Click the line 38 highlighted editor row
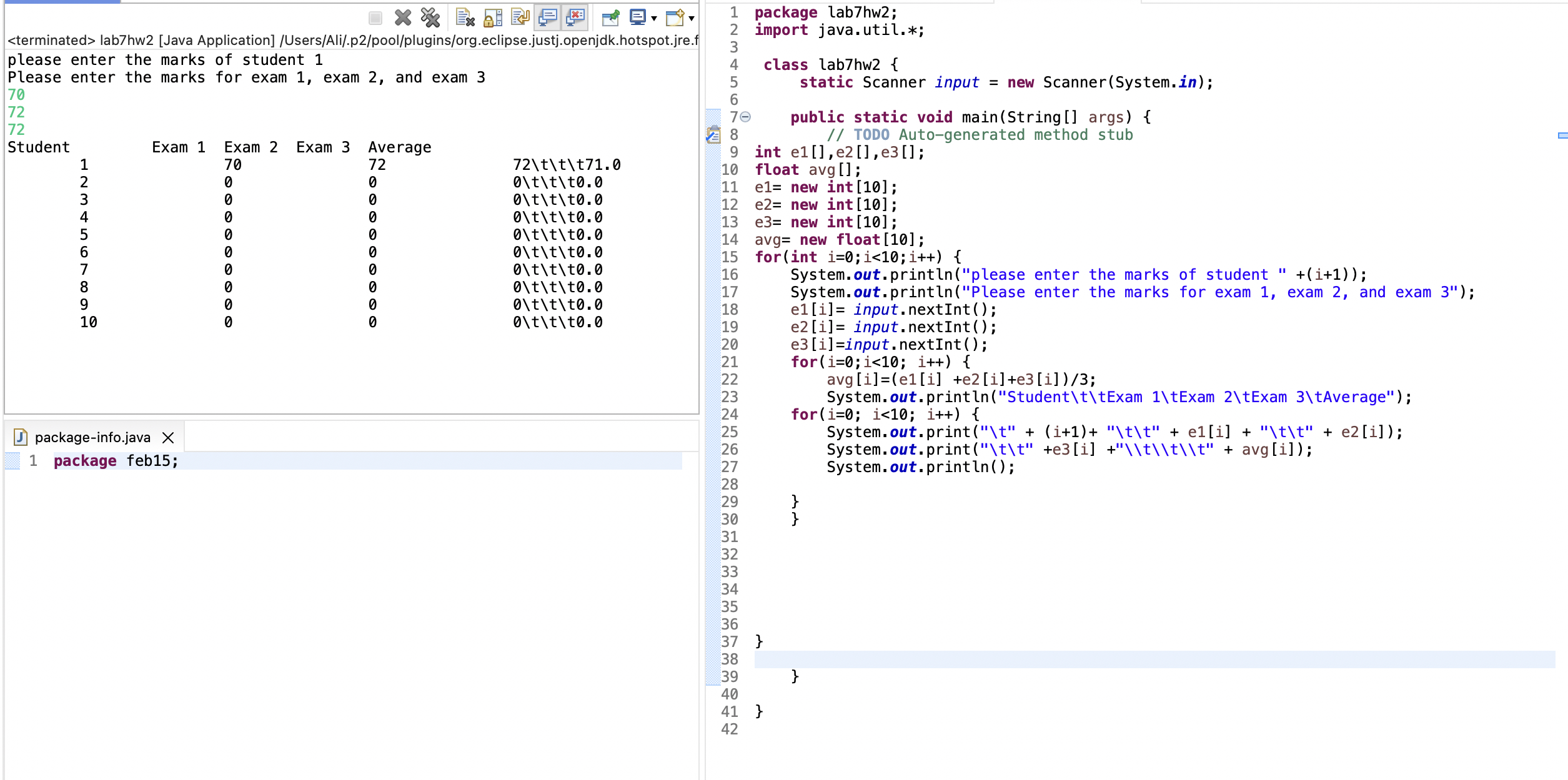The image size is (1568, 780). (1124, 659)
